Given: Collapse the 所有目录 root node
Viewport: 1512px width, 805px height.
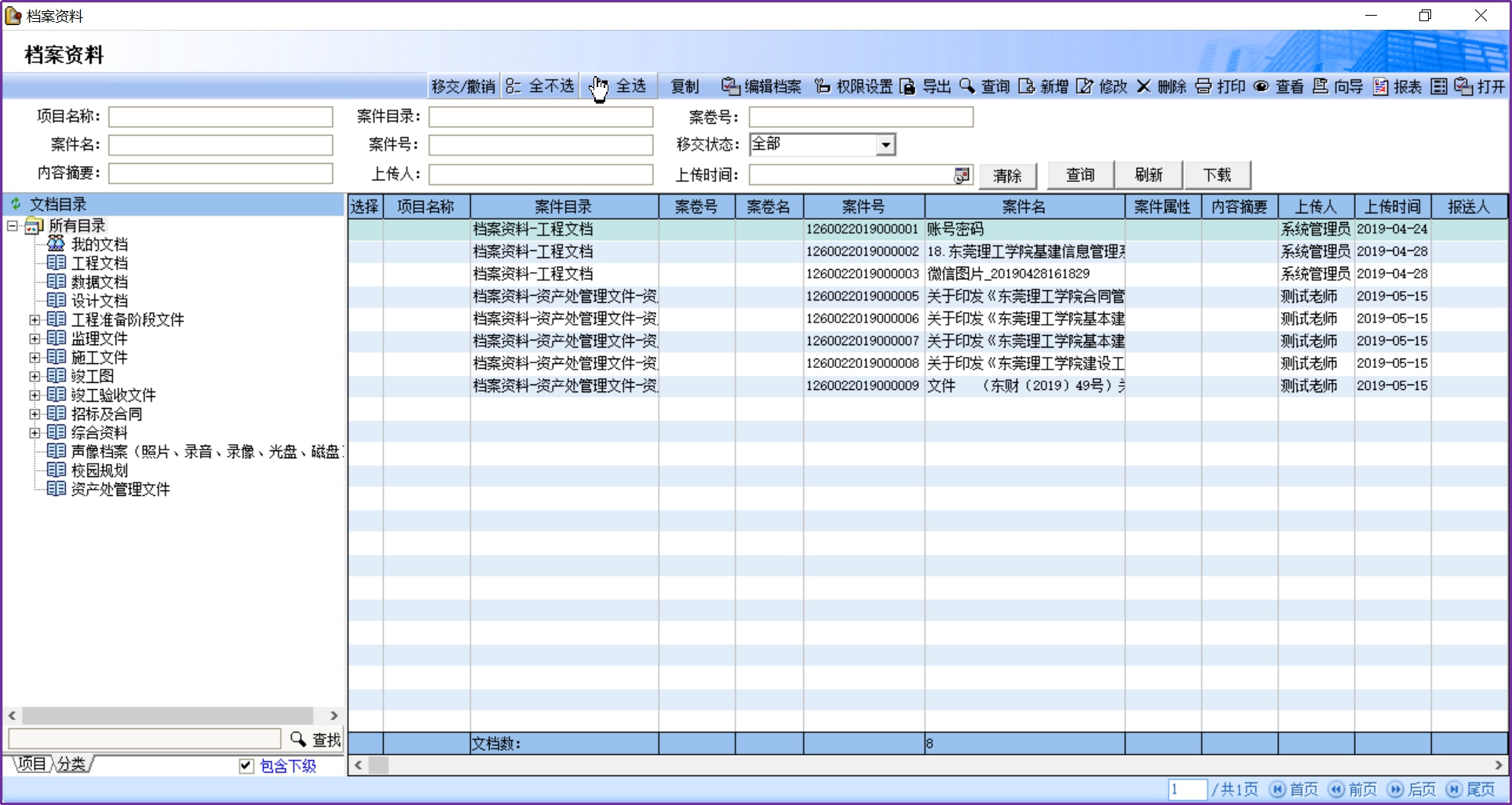Looking at the screenshot, I should [x=13, y=226].
